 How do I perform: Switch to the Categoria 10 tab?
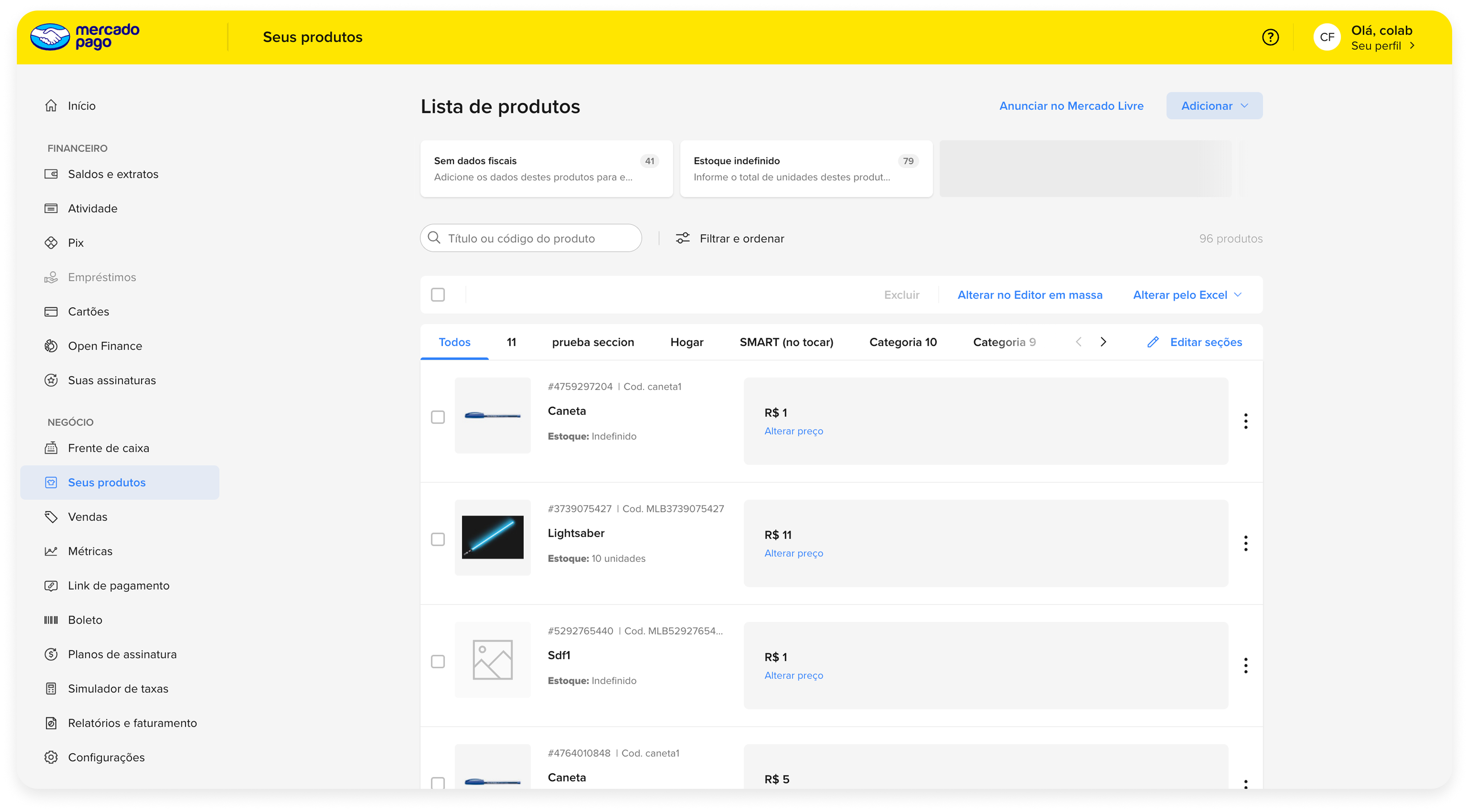903,342
